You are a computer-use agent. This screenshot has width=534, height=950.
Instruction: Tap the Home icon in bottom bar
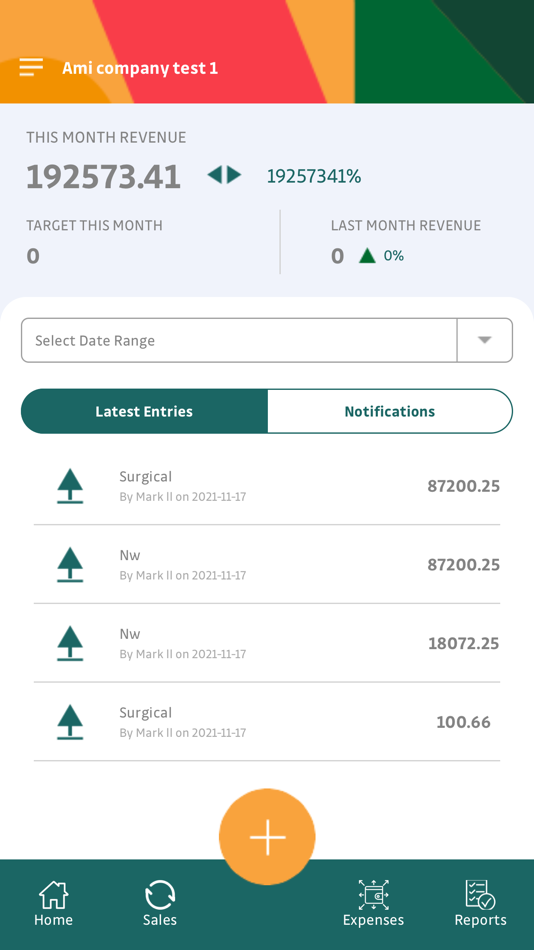(x=53, y=894)
